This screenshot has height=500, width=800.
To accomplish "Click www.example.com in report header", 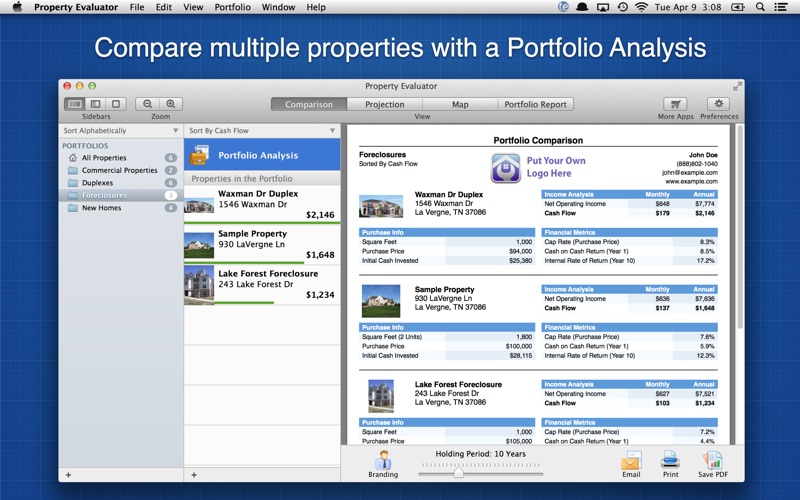I will [691, 181].
